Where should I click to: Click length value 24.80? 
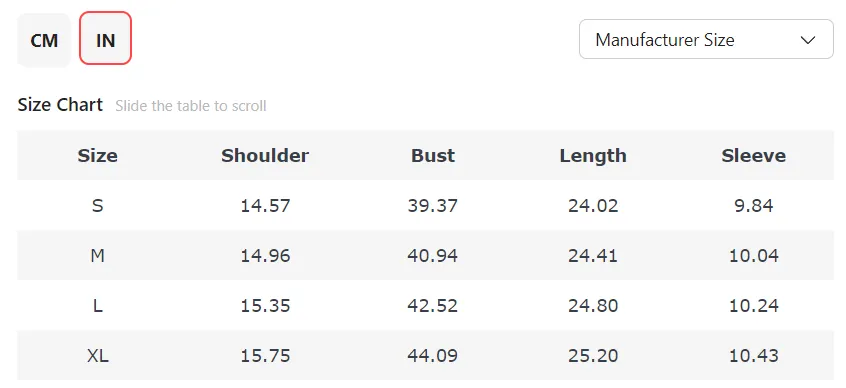593,306
